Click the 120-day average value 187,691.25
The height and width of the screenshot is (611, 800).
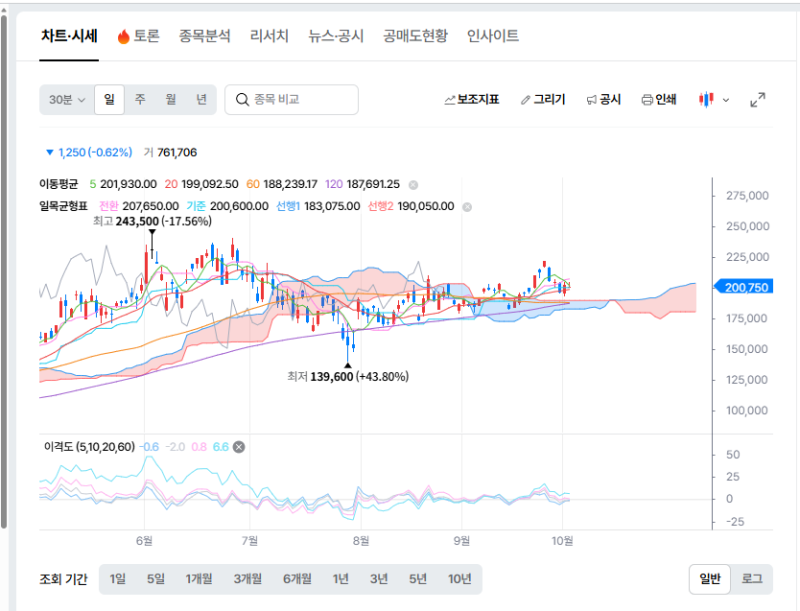tap(373, 184)
